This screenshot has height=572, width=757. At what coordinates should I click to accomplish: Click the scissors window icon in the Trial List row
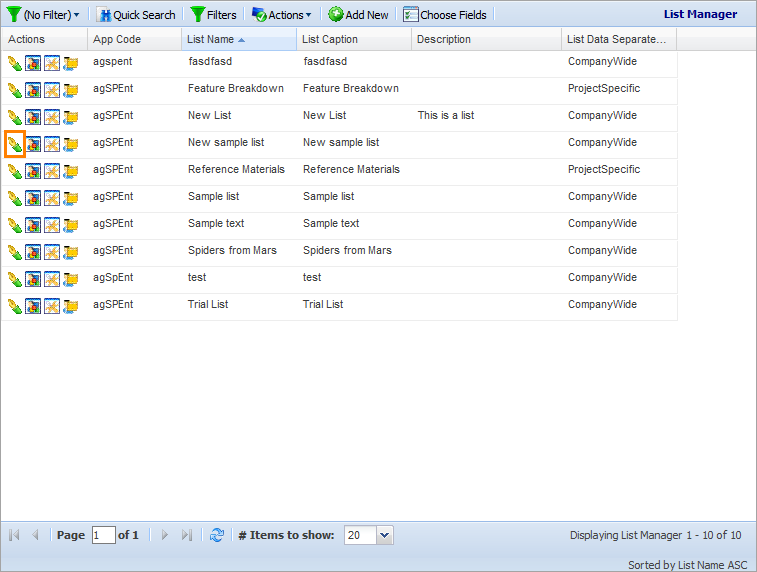52,307
